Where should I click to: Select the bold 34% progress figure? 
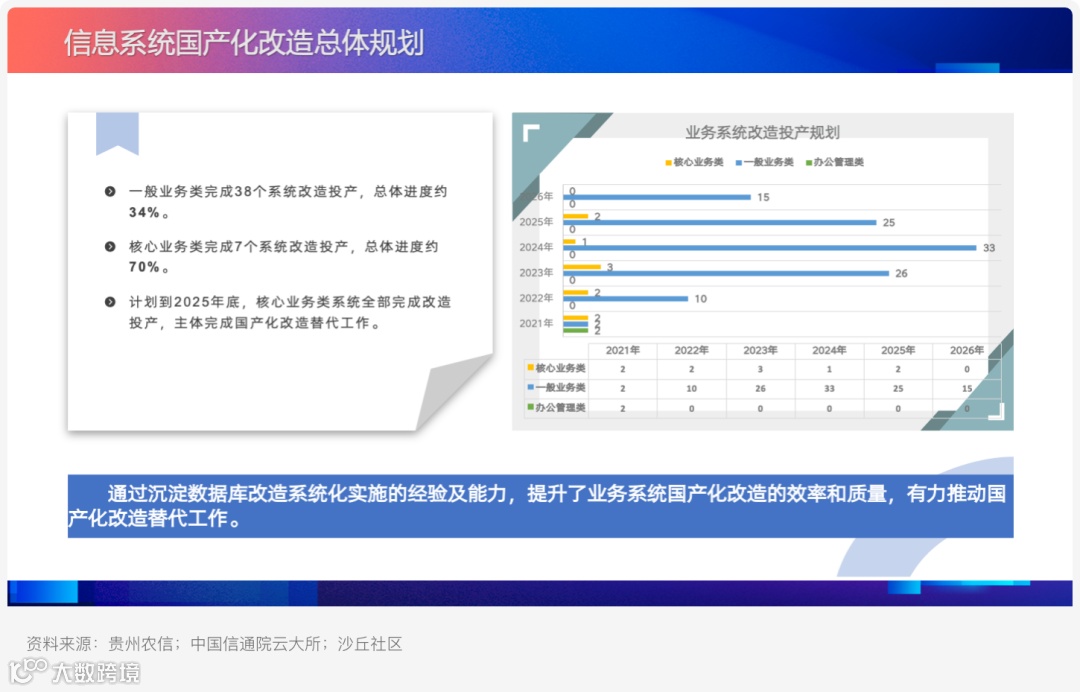pos(145,212)
